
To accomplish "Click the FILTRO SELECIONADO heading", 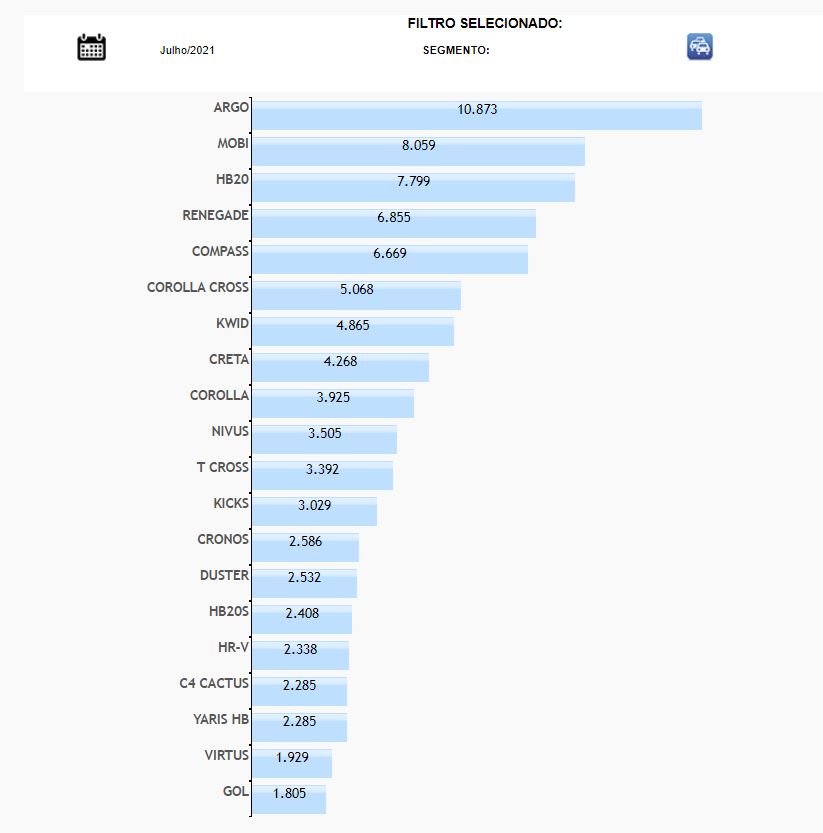I will (x=485, y=23).
